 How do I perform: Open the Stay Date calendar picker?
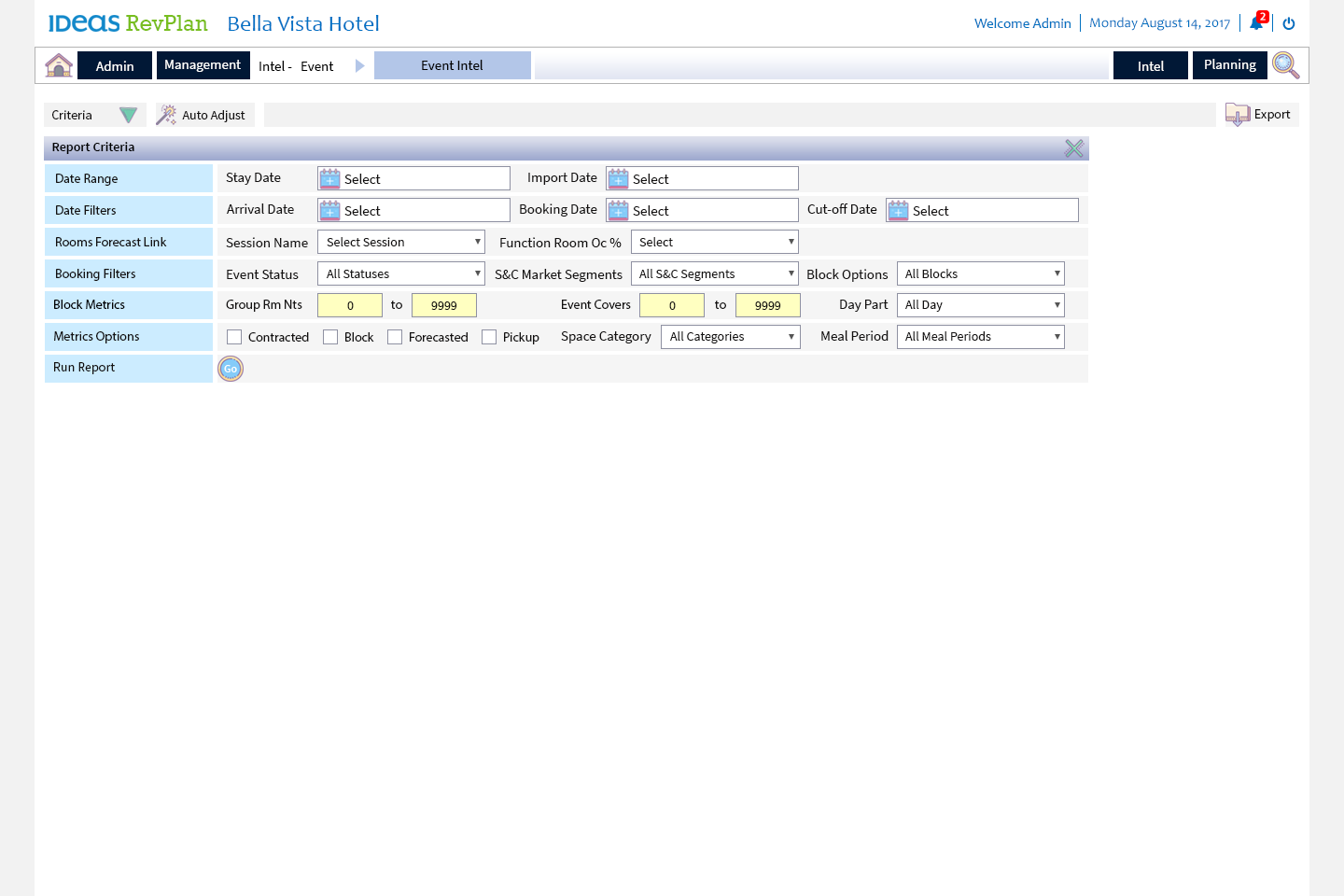[330, 179]
